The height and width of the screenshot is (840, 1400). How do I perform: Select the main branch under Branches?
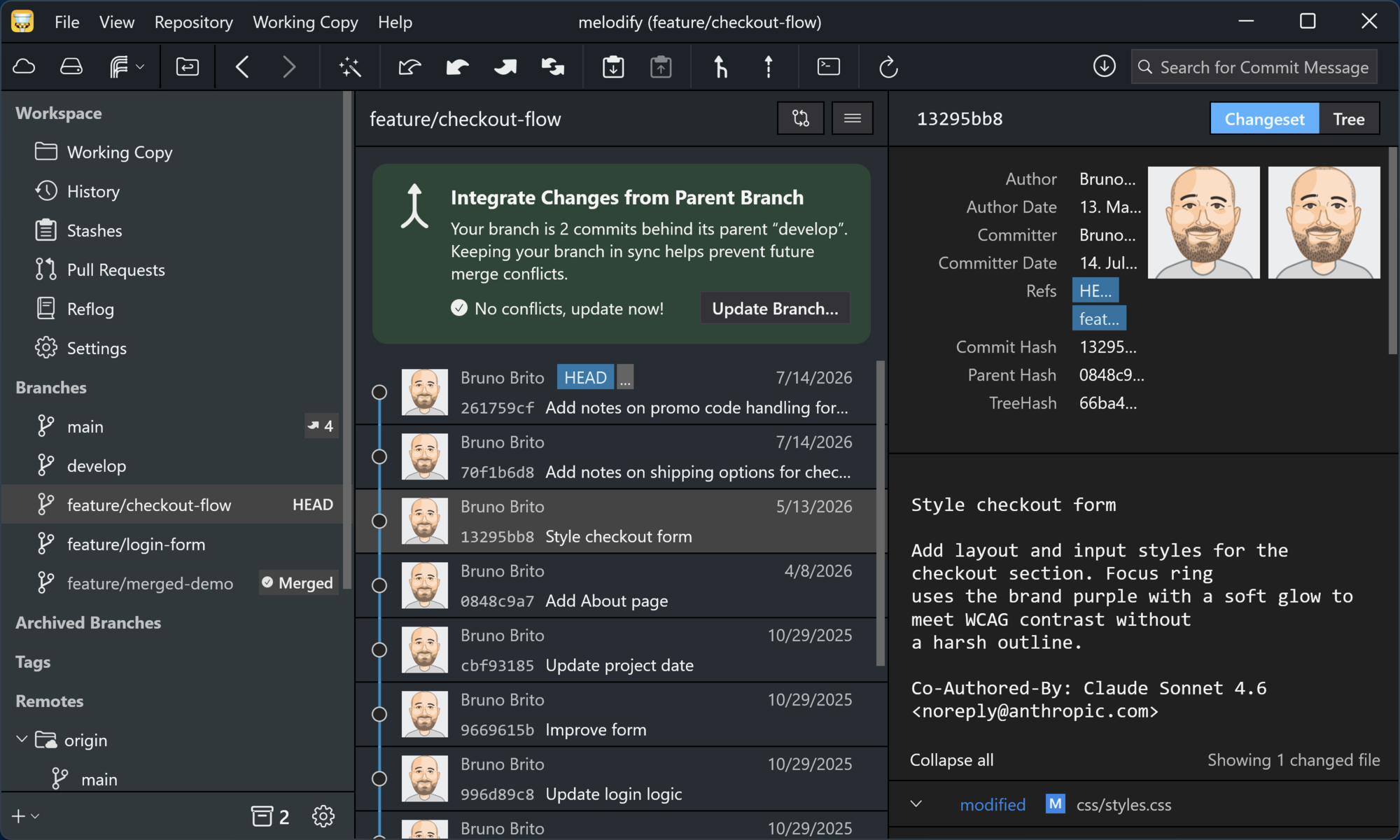click(x=174, y=426)
